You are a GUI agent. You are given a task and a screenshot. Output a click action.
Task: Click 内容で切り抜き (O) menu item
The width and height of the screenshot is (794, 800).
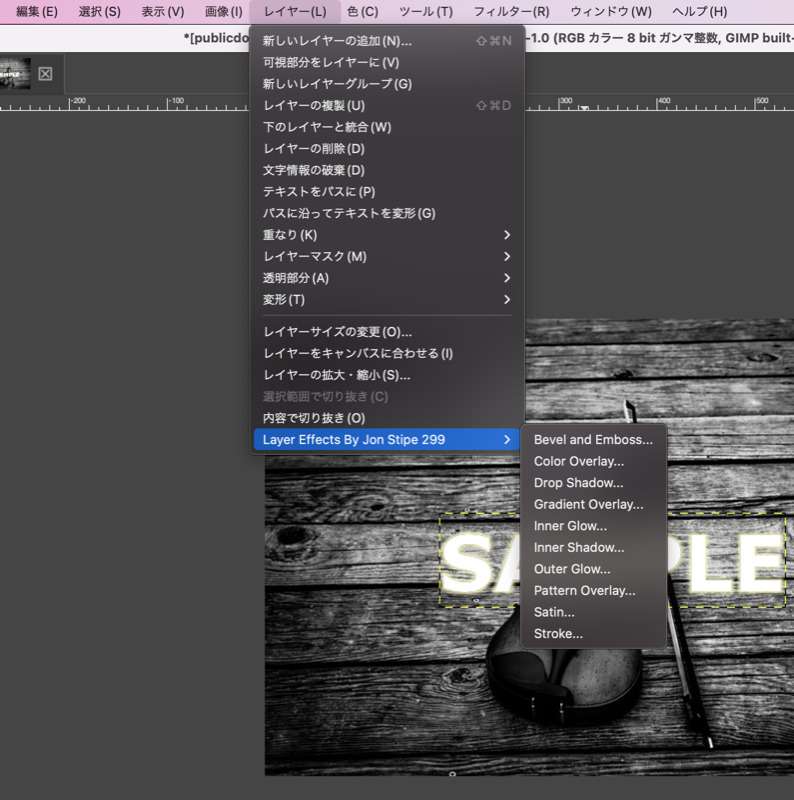pos(314,418)
